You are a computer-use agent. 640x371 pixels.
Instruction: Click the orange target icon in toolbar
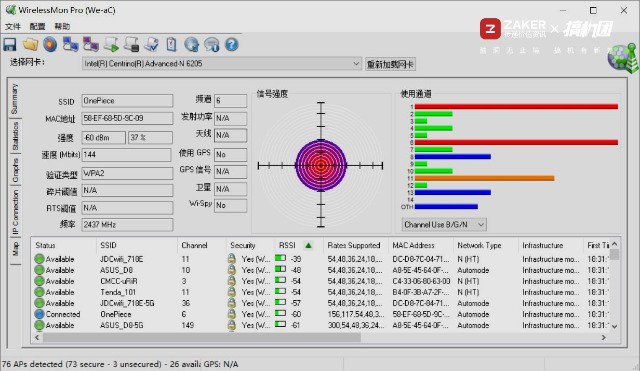pos(50,44)
